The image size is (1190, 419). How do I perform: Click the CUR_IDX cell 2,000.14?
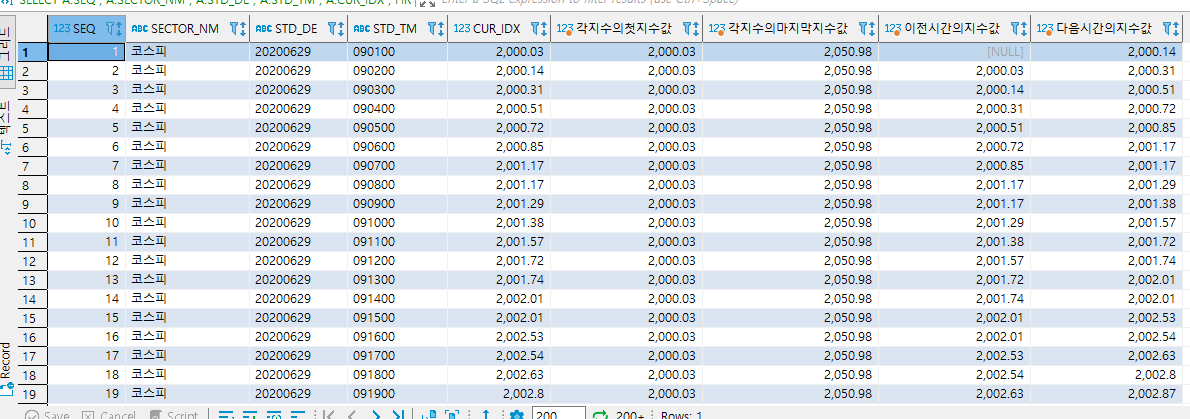pos(499,71)
